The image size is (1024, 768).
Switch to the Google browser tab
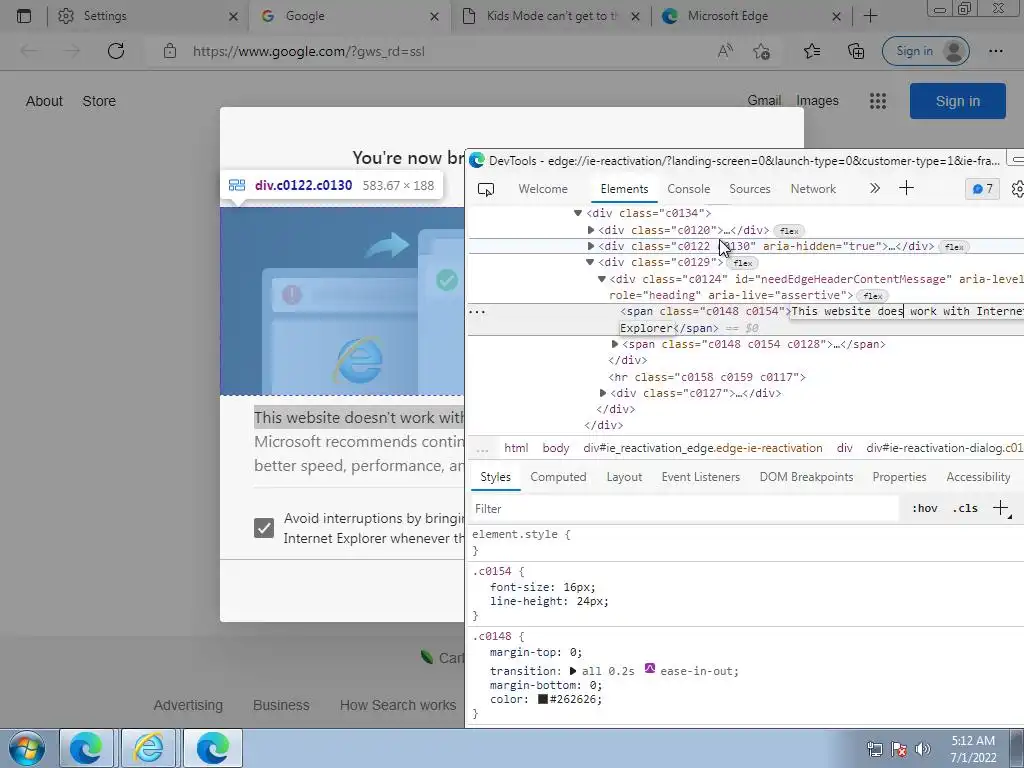pyautogui.click(x=350, y=16)
